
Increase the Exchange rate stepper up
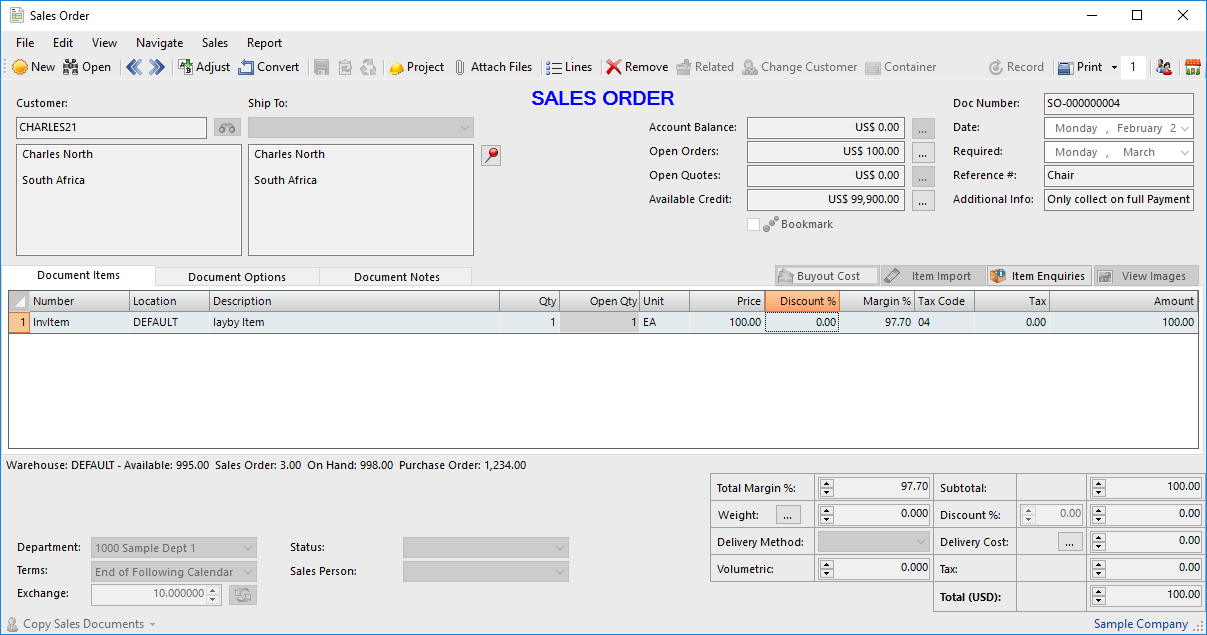[x=212, y=590]
